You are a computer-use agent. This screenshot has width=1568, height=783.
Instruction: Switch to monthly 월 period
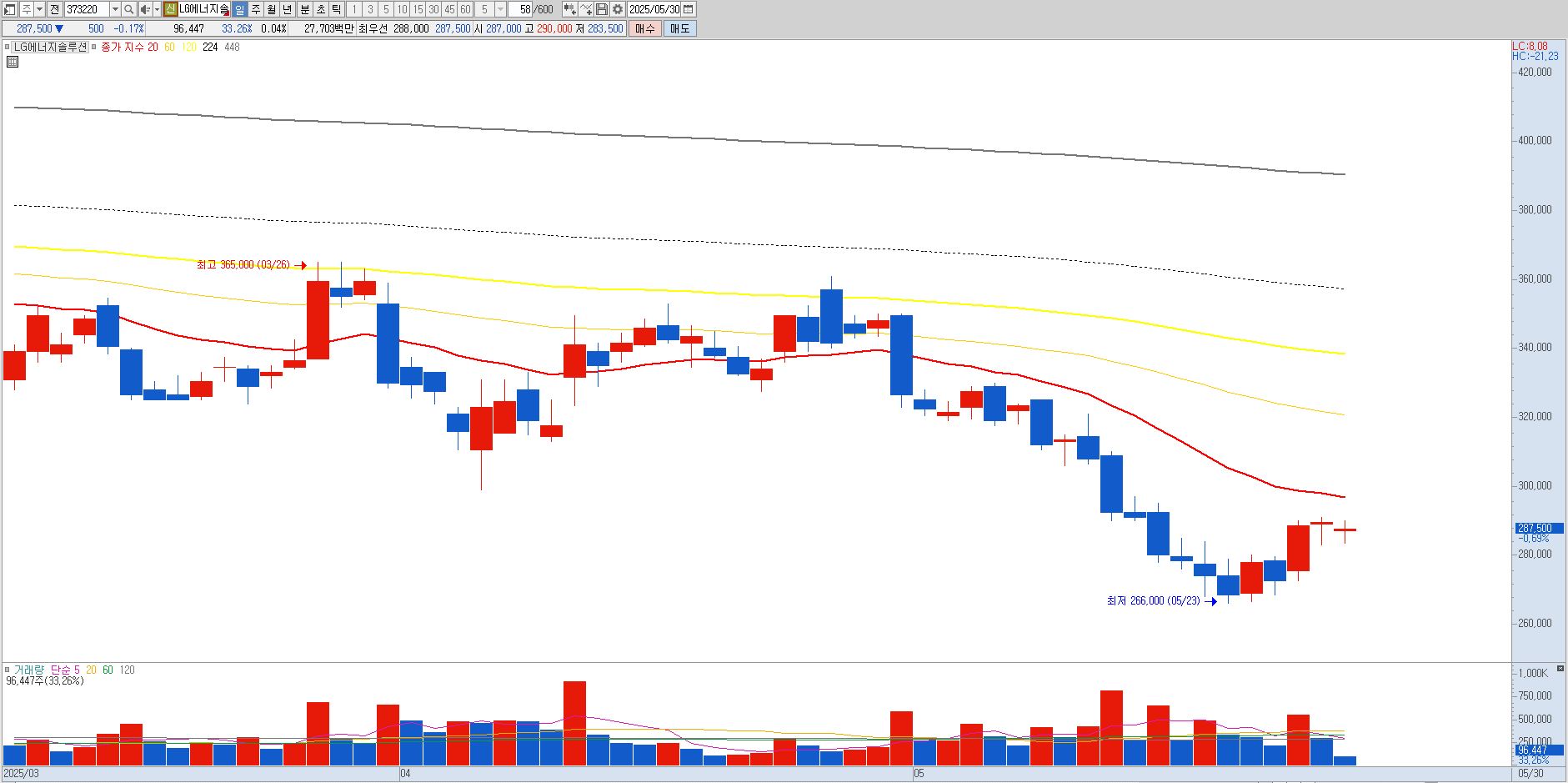click(272, 9)
